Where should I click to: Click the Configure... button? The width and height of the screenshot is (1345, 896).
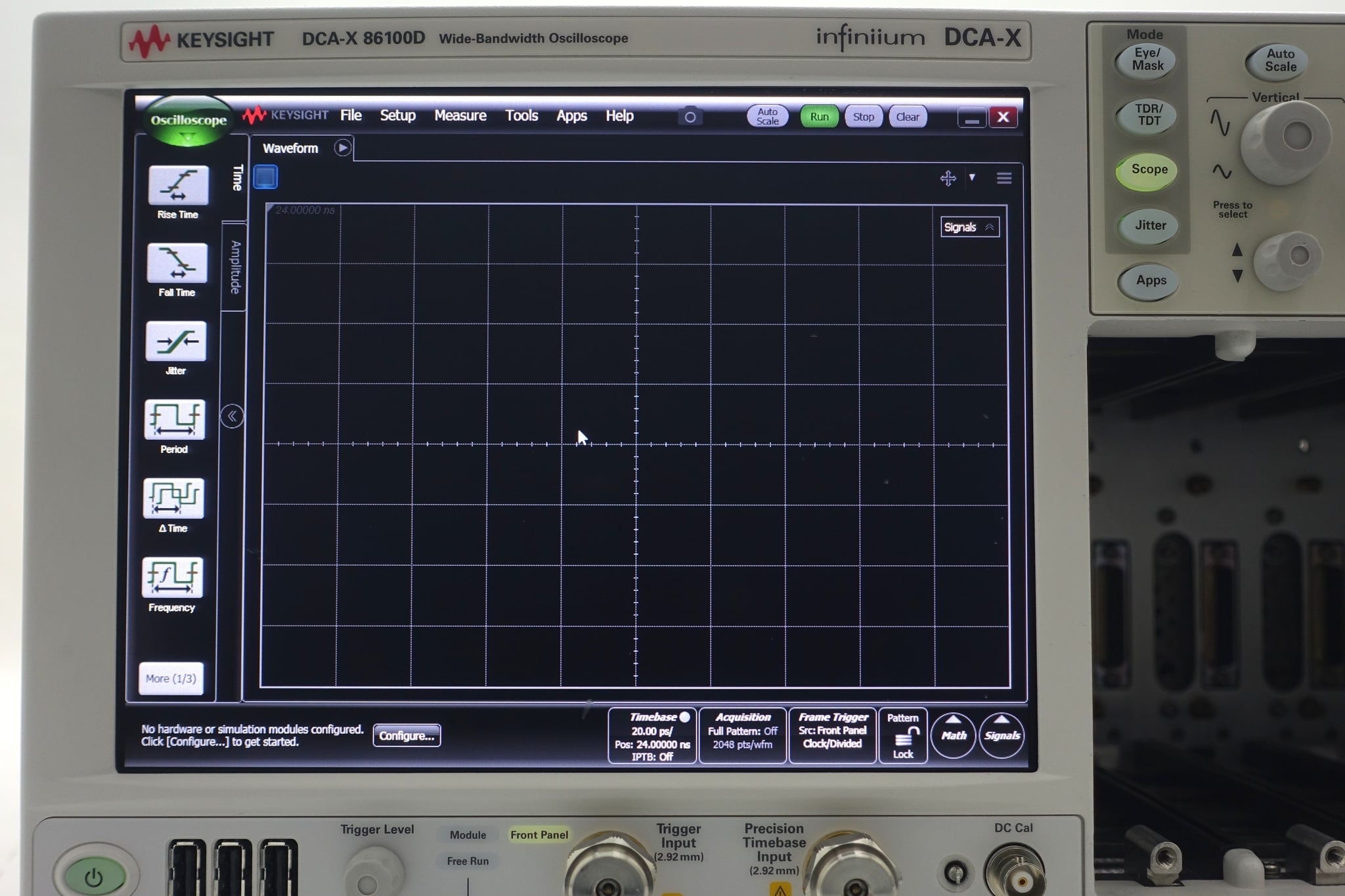click(x=407, y=736)
